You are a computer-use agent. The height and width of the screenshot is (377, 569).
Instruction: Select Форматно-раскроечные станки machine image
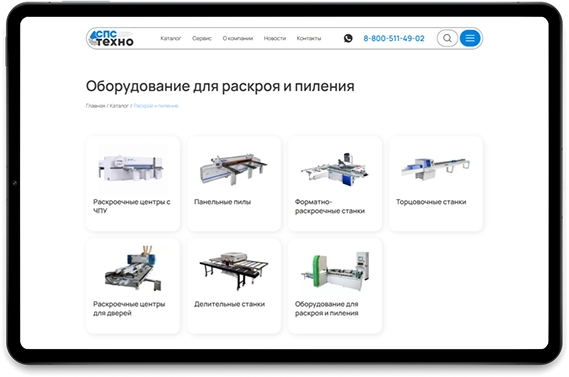tap(334, 169)
